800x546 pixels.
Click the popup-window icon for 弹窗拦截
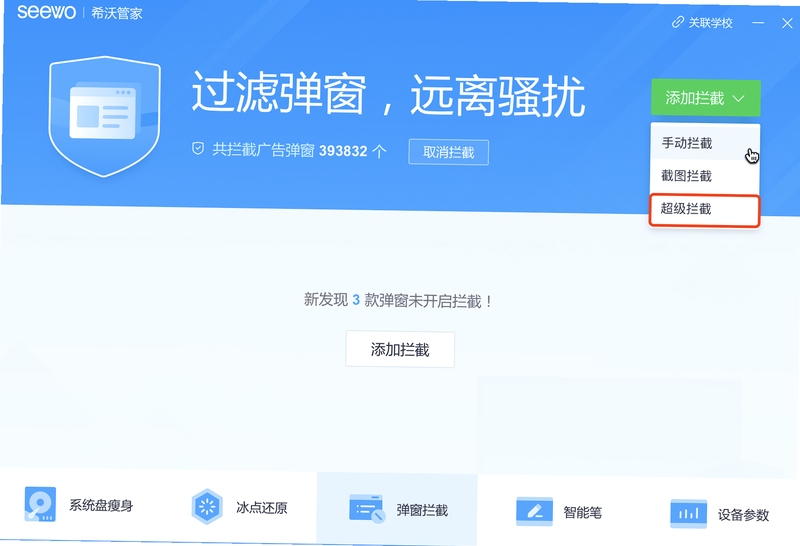pos(366,509)
